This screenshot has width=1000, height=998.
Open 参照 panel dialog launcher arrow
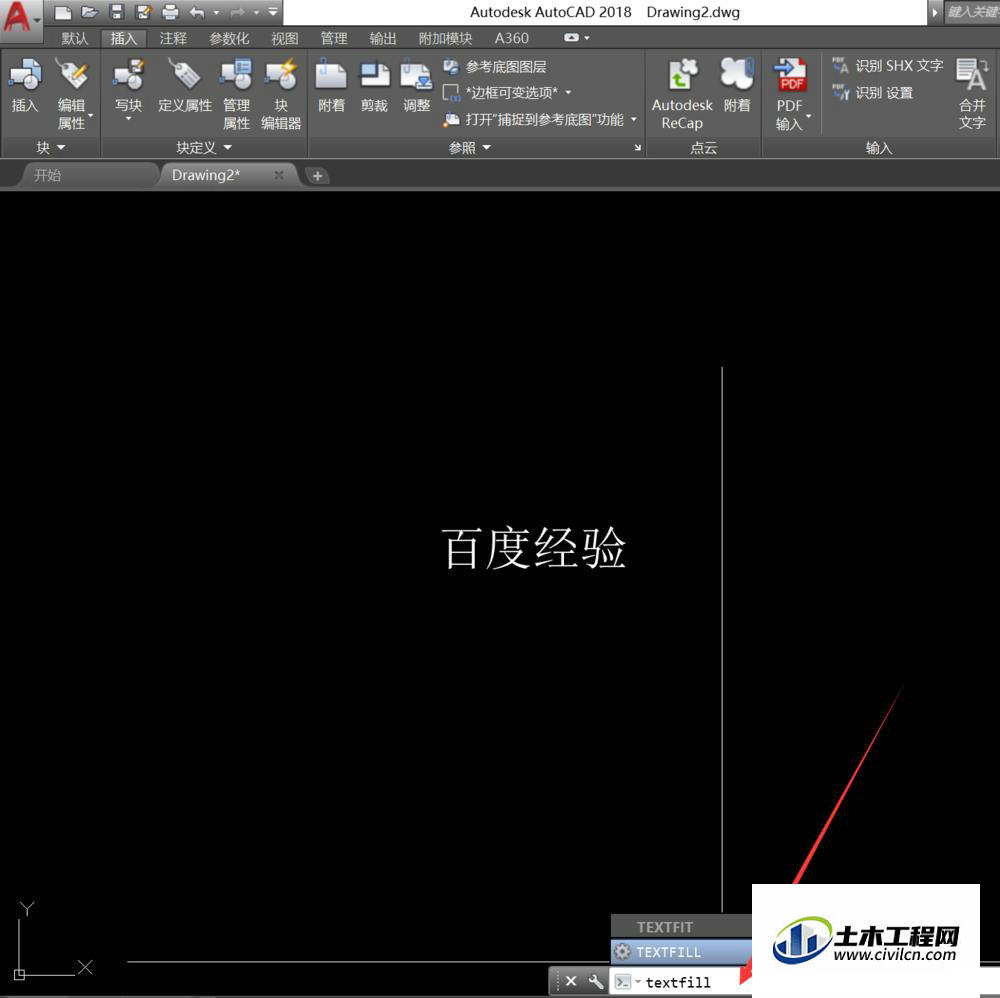coord(637,148)
